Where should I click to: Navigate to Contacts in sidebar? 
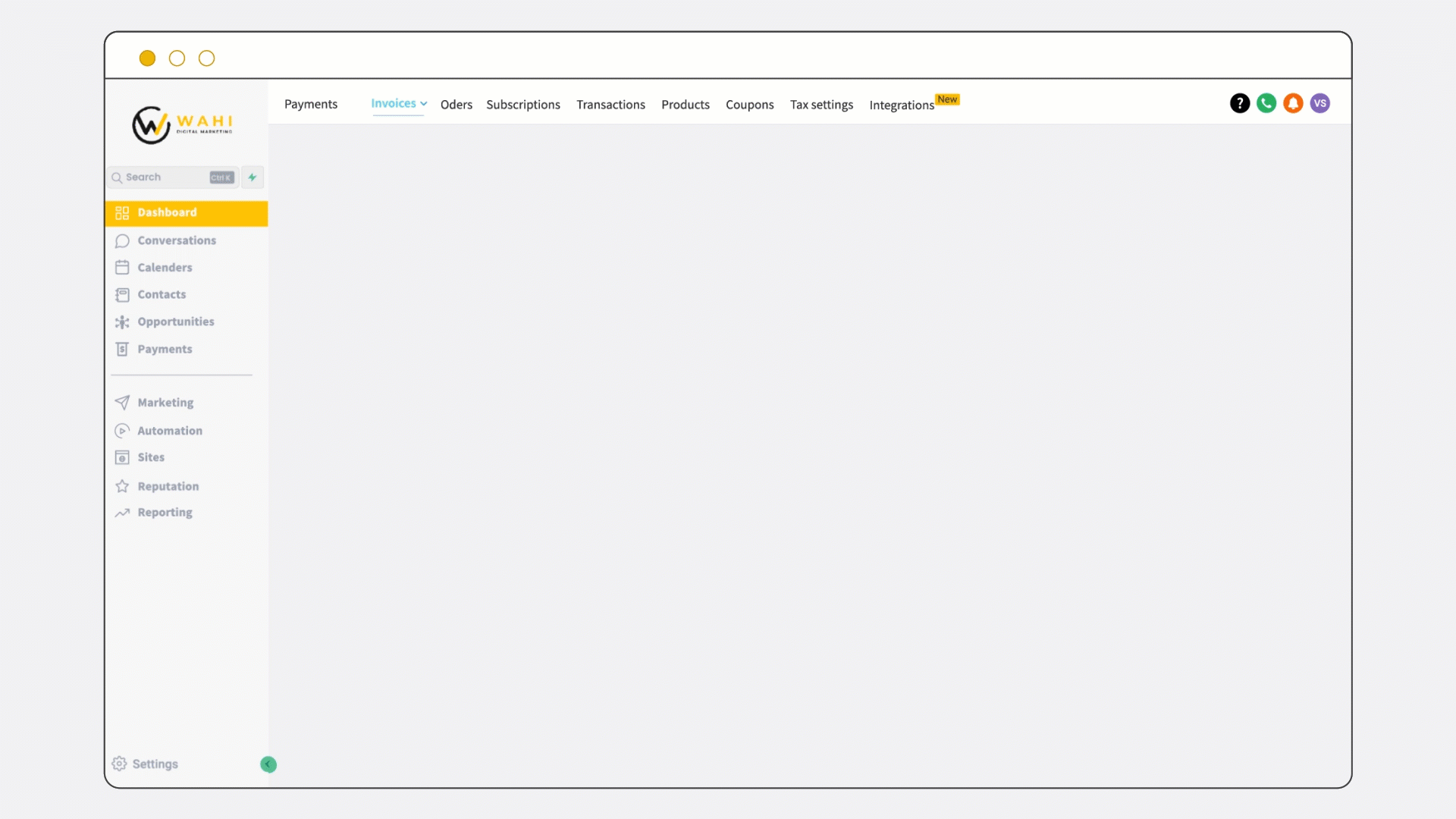[162, 294]
